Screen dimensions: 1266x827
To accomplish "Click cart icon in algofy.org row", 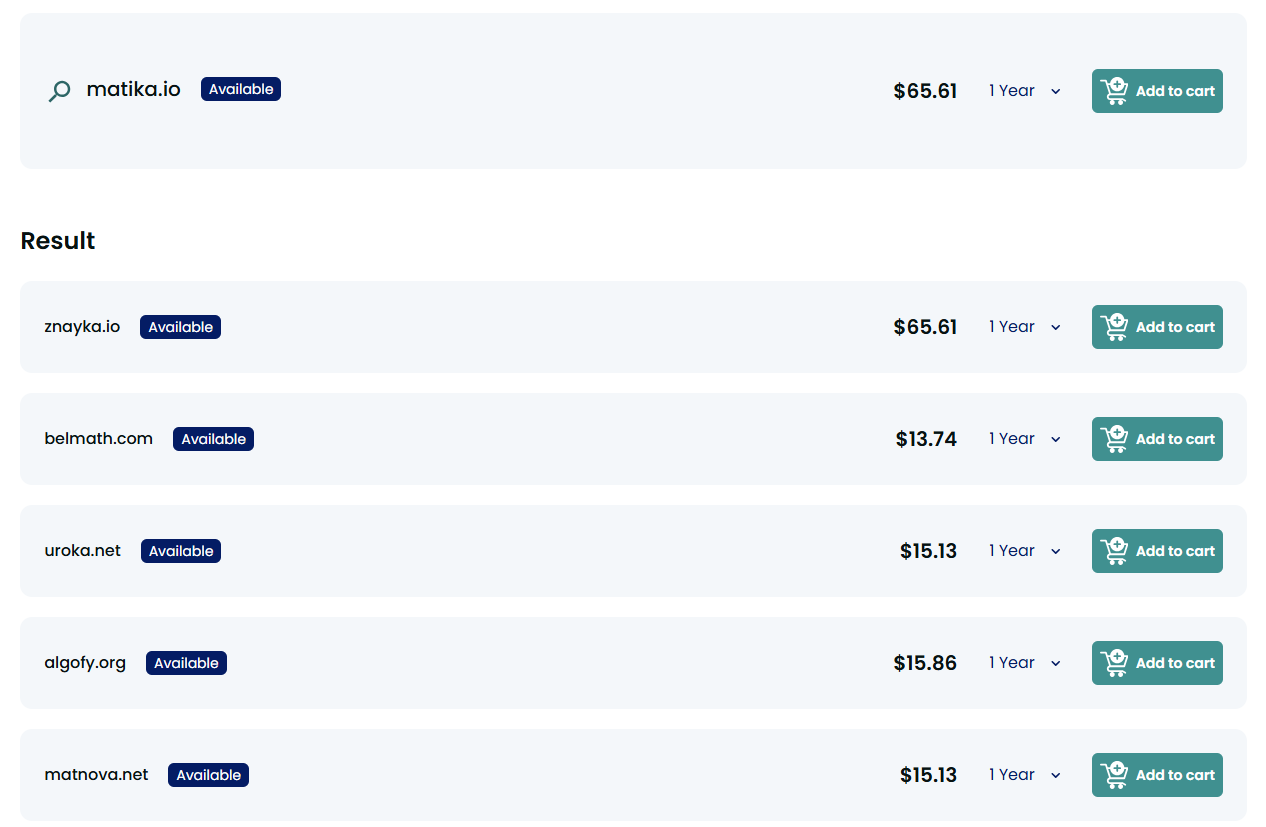I will [x=1114, y=663].
